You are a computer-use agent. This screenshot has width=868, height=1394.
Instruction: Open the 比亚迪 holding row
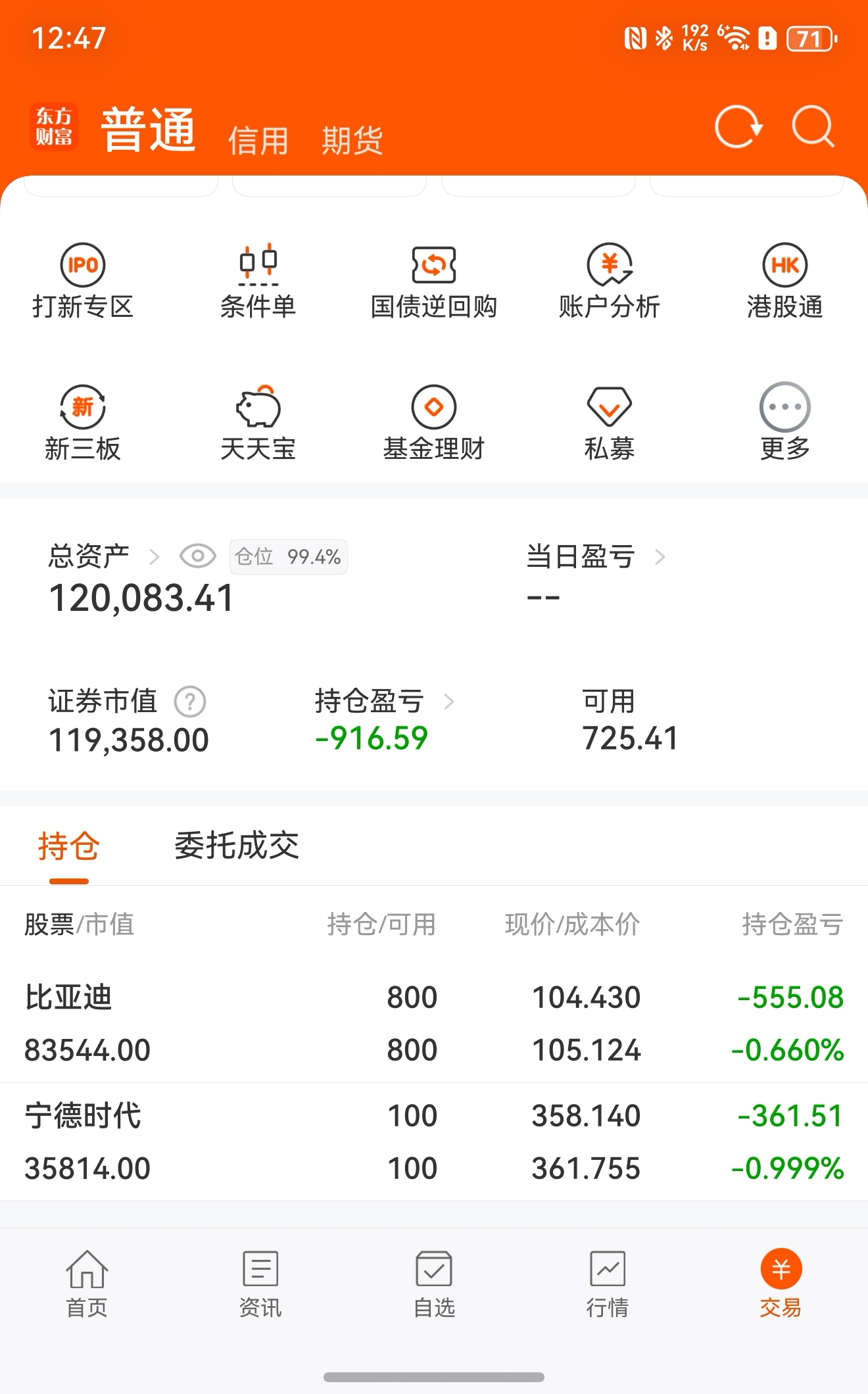[434, 1023]
